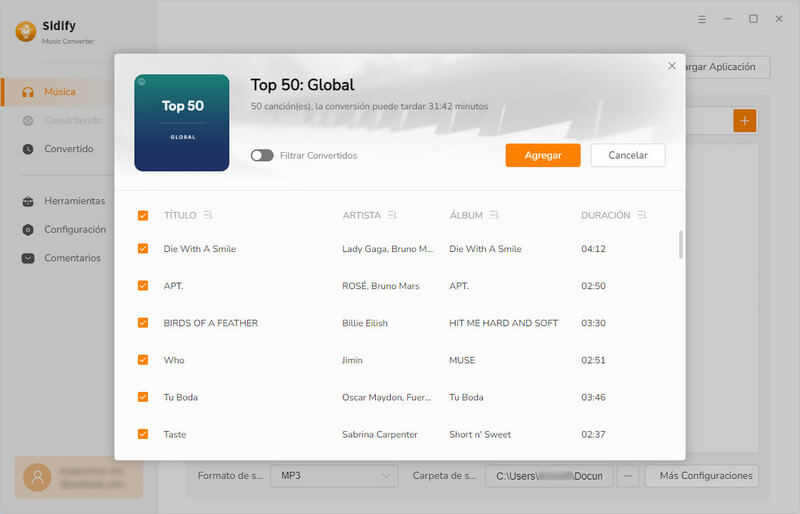Click the Cargar Aplicación button
This screenshot has height=514, width=800.
point(728,67)
